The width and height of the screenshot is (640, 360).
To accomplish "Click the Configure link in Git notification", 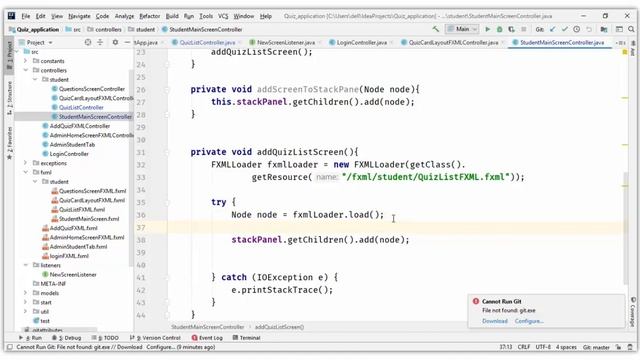I will pyautogui.click(x=529, y=321).
